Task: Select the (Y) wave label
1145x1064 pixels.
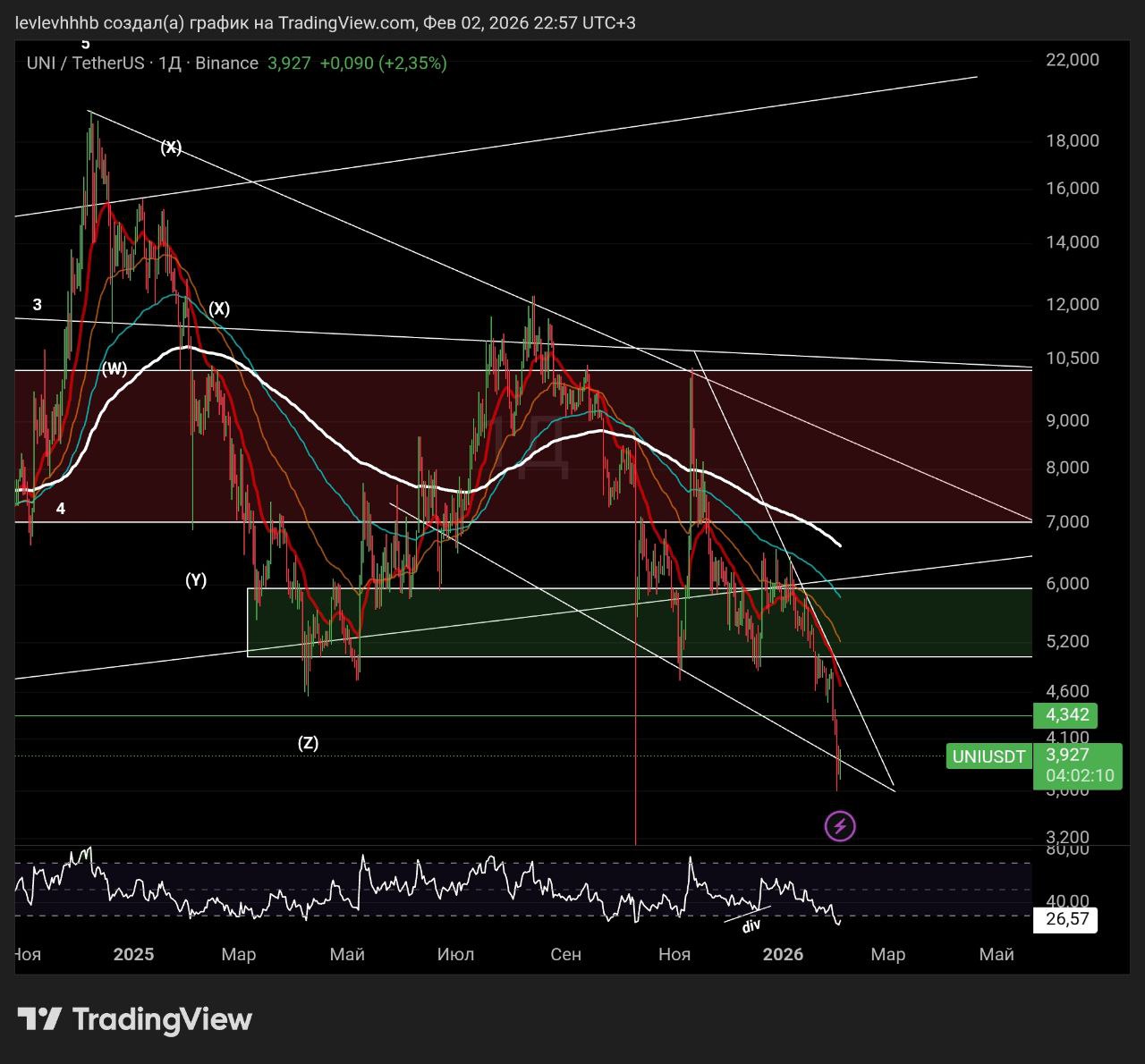Action: point(196,580)
